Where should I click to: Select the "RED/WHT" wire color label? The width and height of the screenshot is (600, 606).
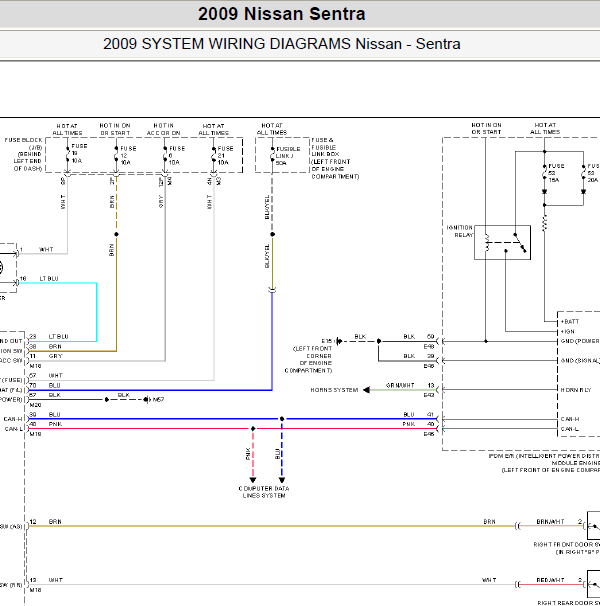550,580
